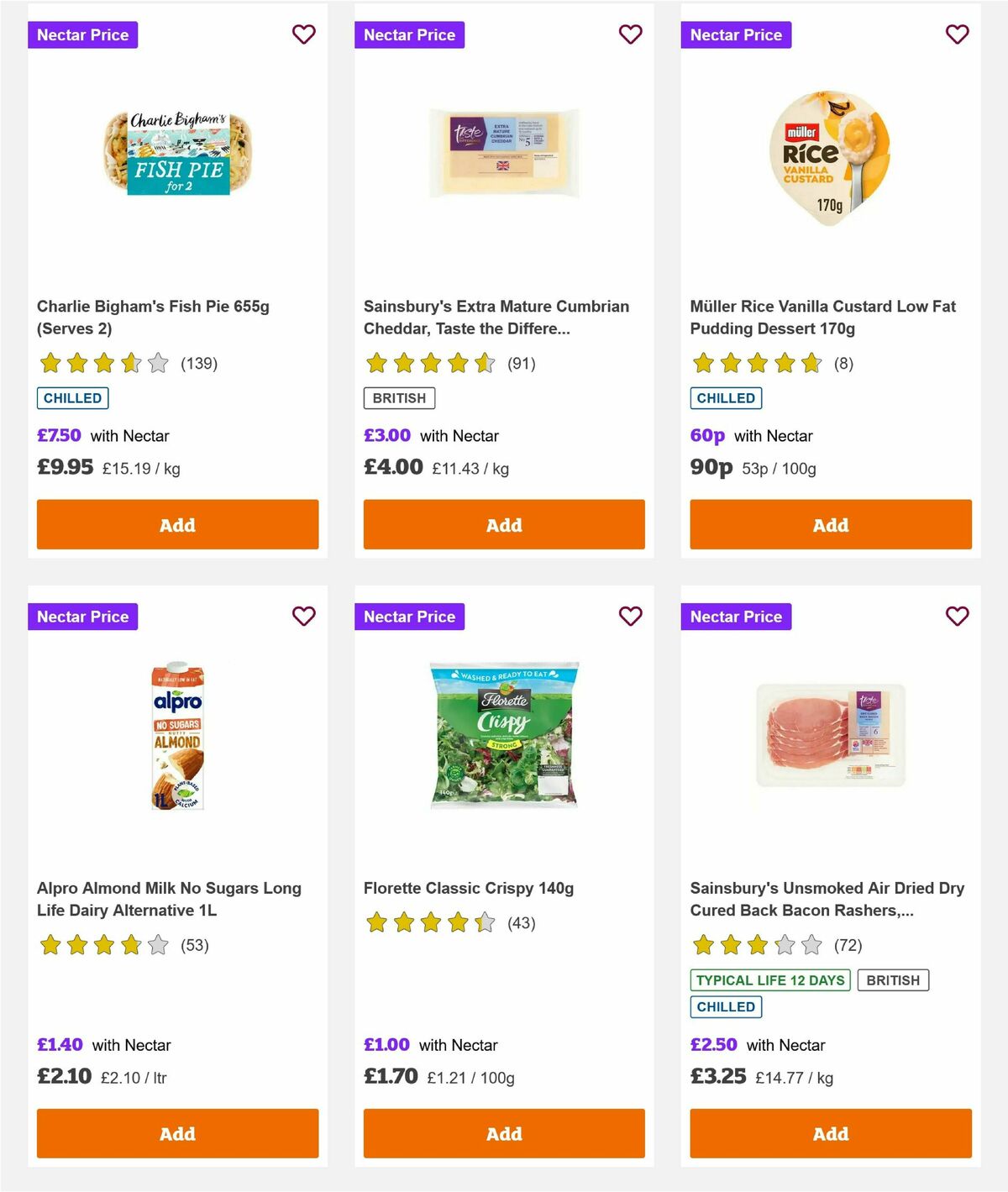Click the CHILLED tag on the Bacon Rashers
The width and height of the screenshot is (1008, 1192).
[x=725, y=1006]
